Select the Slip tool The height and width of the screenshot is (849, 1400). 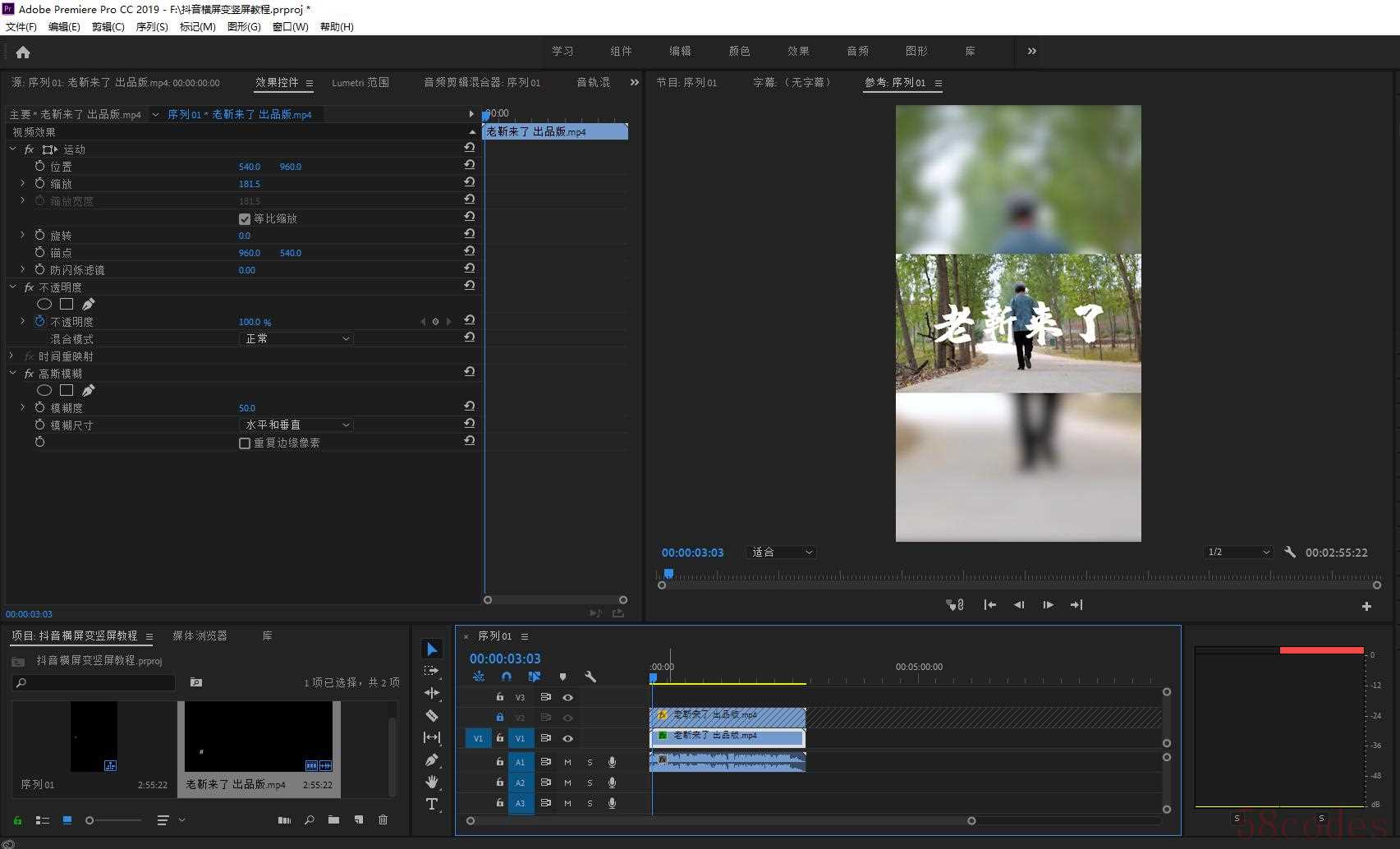pos(432,737)
